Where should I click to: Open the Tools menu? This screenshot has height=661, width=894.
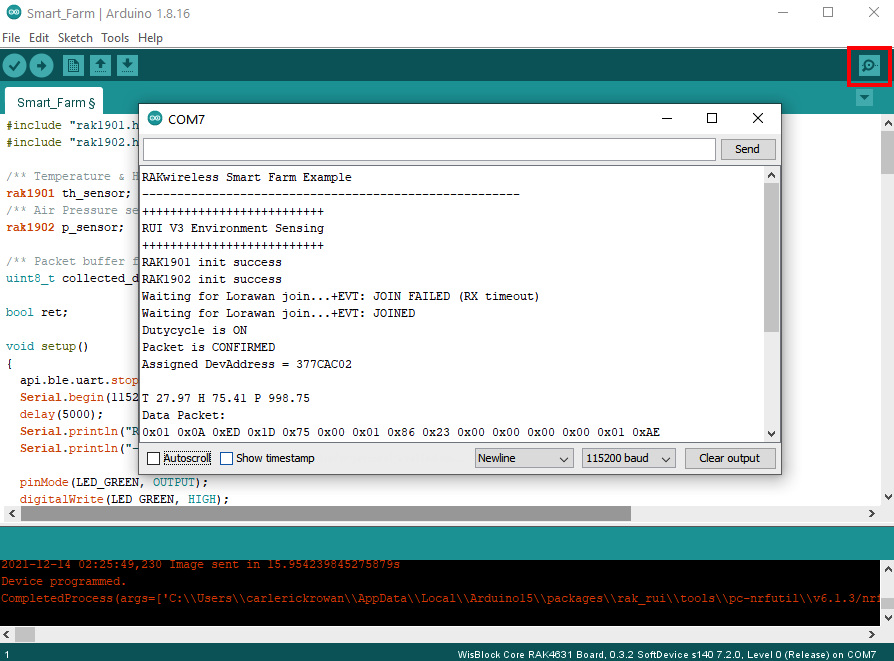point(115,38)
